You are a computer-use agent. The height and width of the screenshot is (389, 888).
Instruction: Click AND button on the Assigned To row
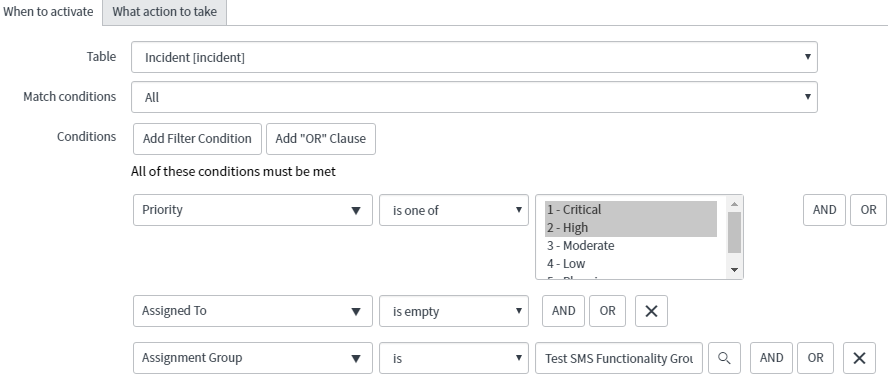coord(563,311)
